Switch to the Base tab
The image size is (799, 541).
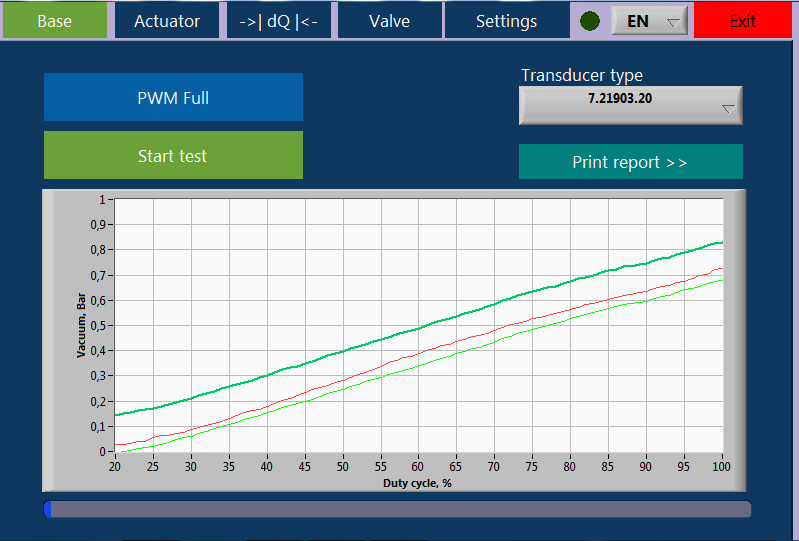click(54, 21)
